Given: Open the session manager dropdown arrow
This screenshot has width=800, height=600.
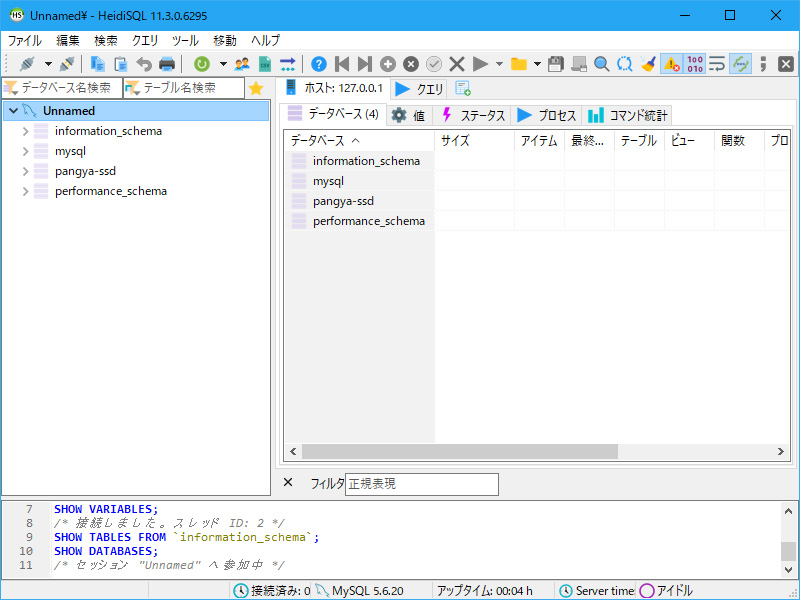Looking at the screenshot, I should coord(48,64).
